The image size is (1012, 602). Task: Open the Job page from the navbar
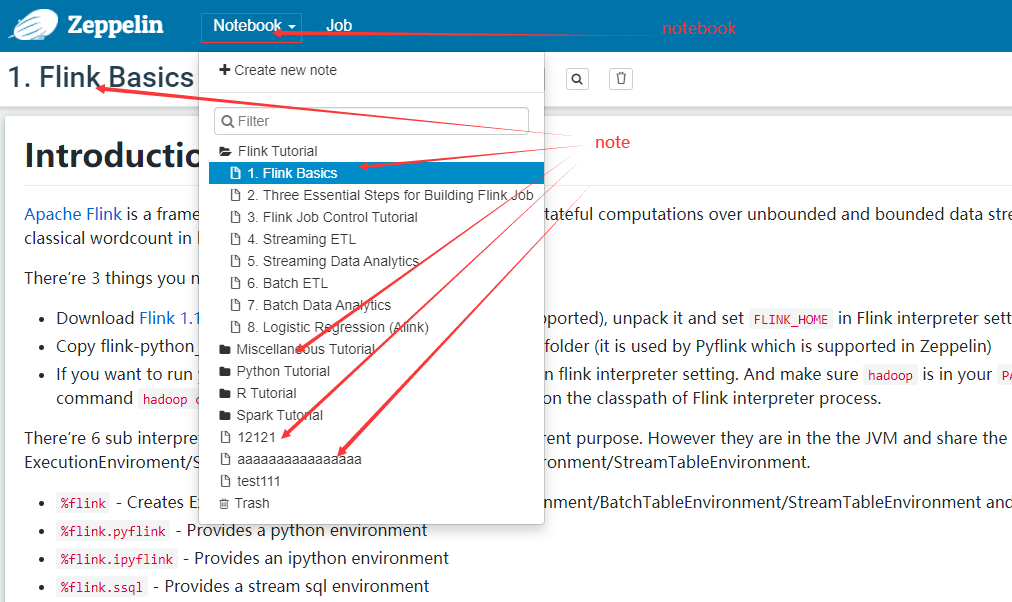point(339,26)
